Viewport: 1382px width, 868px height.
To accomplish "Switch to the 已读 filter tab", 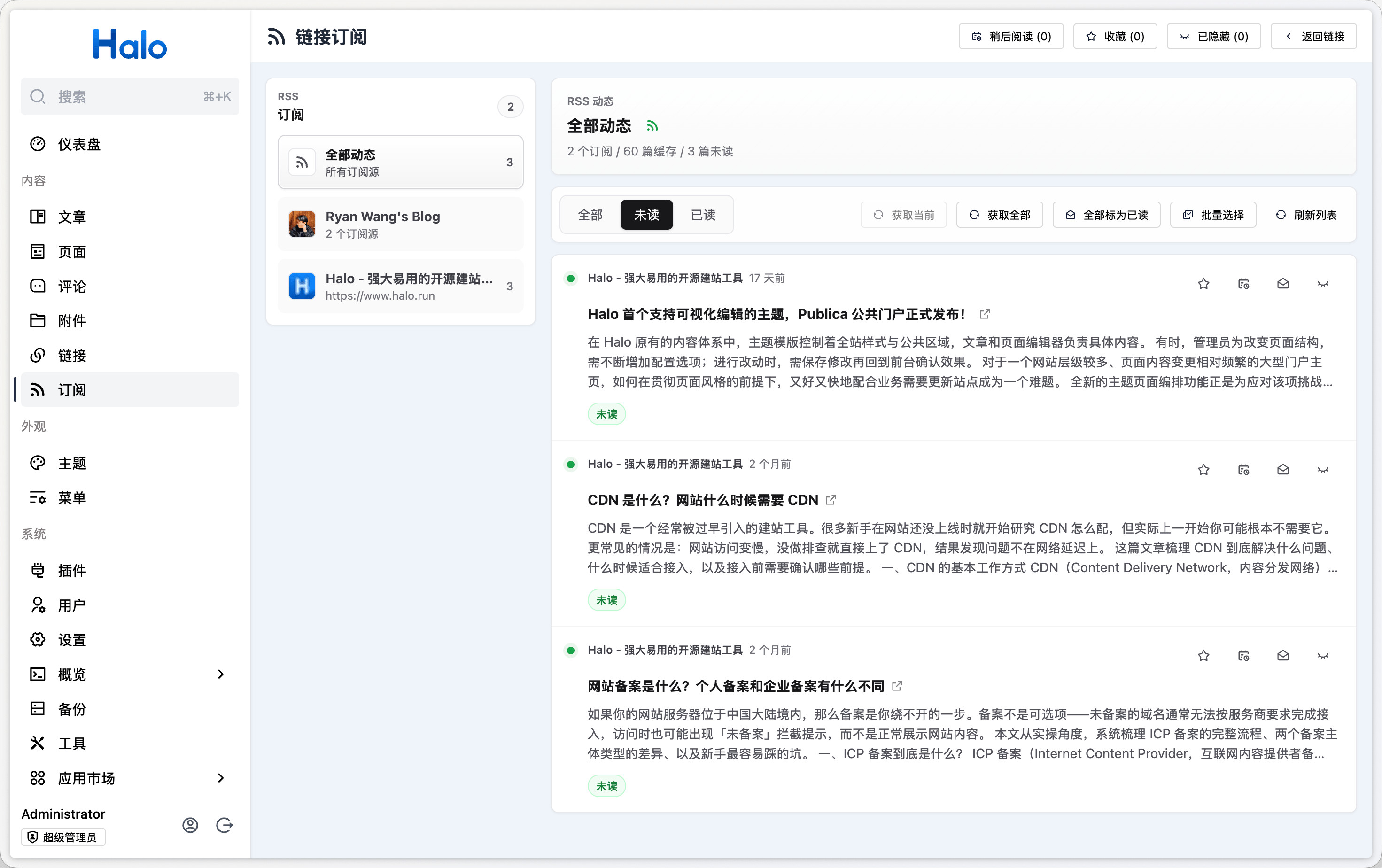I will (702, 215).
